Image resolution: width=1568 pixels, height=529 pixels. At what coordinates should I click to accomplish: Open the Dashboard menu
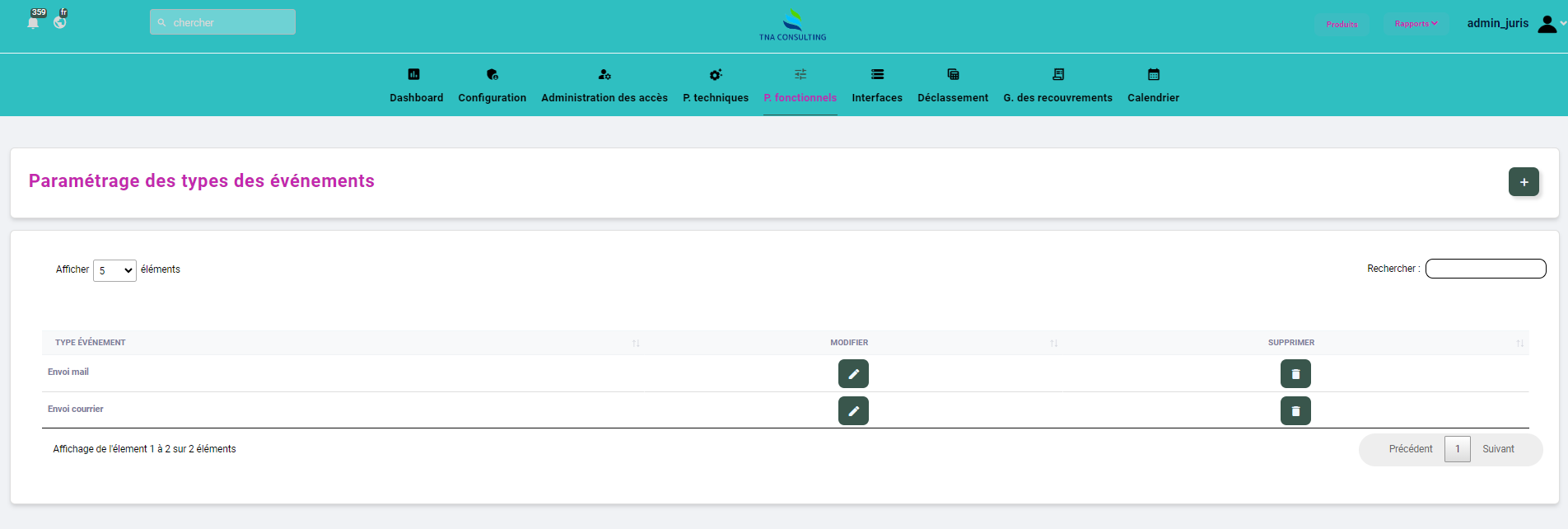click(x=416, y=86)
